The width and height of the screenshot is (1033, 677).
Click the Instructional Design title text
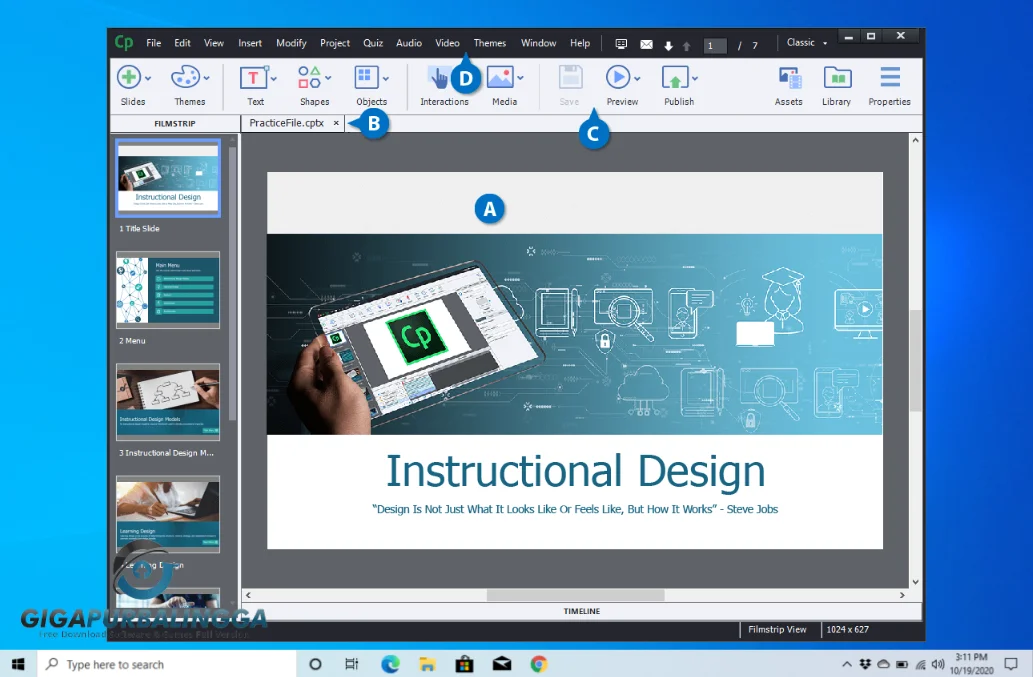(x=575, y=471)
